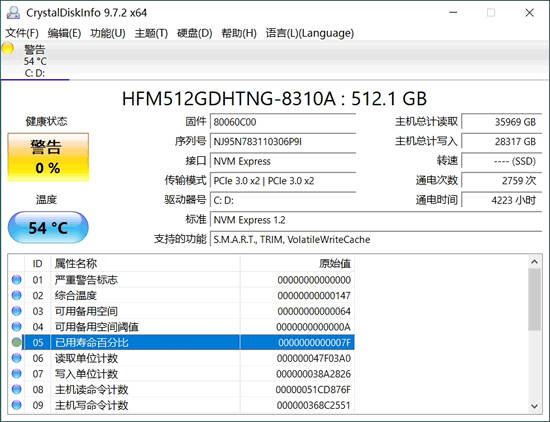Click status circle for attribute 06 读取单位计数

(x=16, y=358)
